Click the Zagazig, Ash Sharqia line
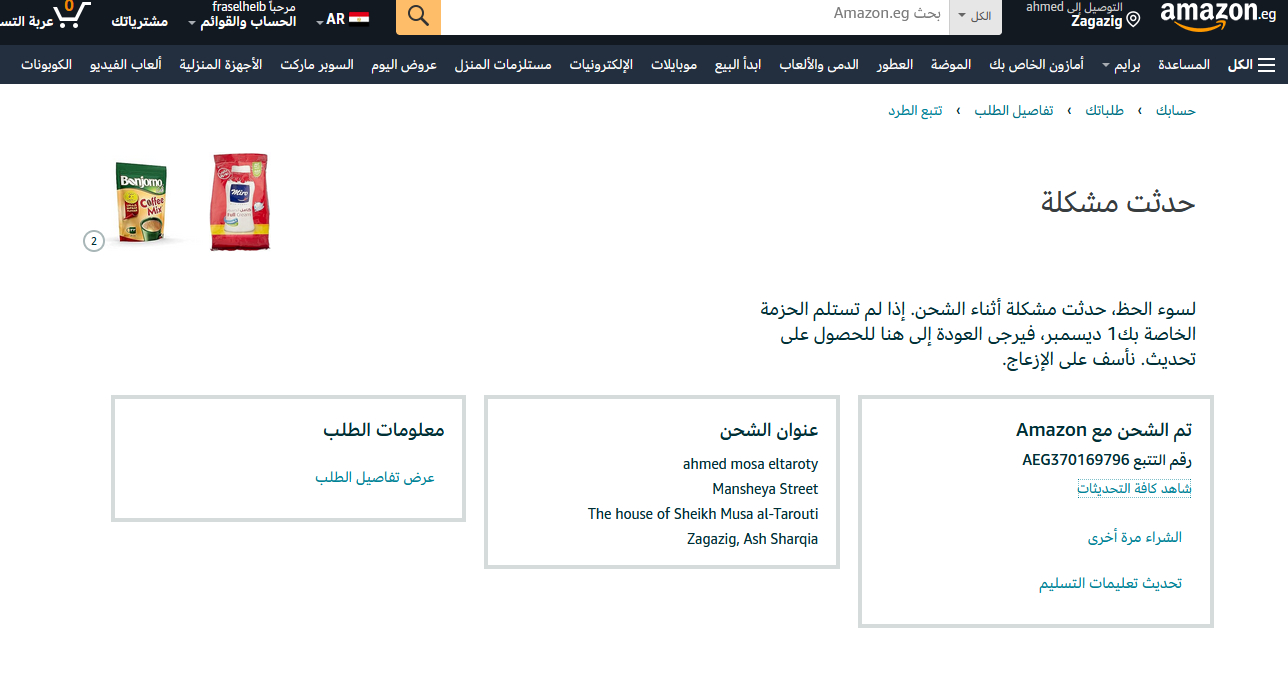The image size is (1288, 700). (752, 539)
